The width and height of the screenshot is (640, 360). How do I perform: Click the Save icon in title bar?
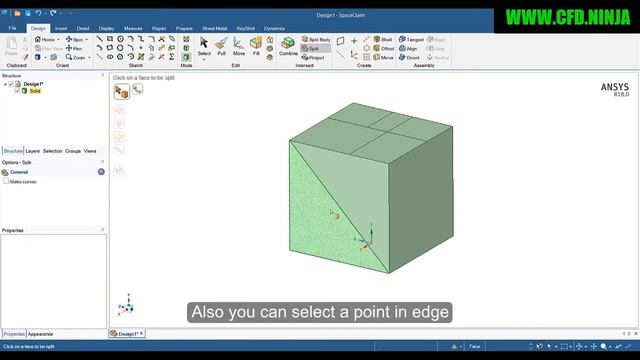tap(28, 13)
